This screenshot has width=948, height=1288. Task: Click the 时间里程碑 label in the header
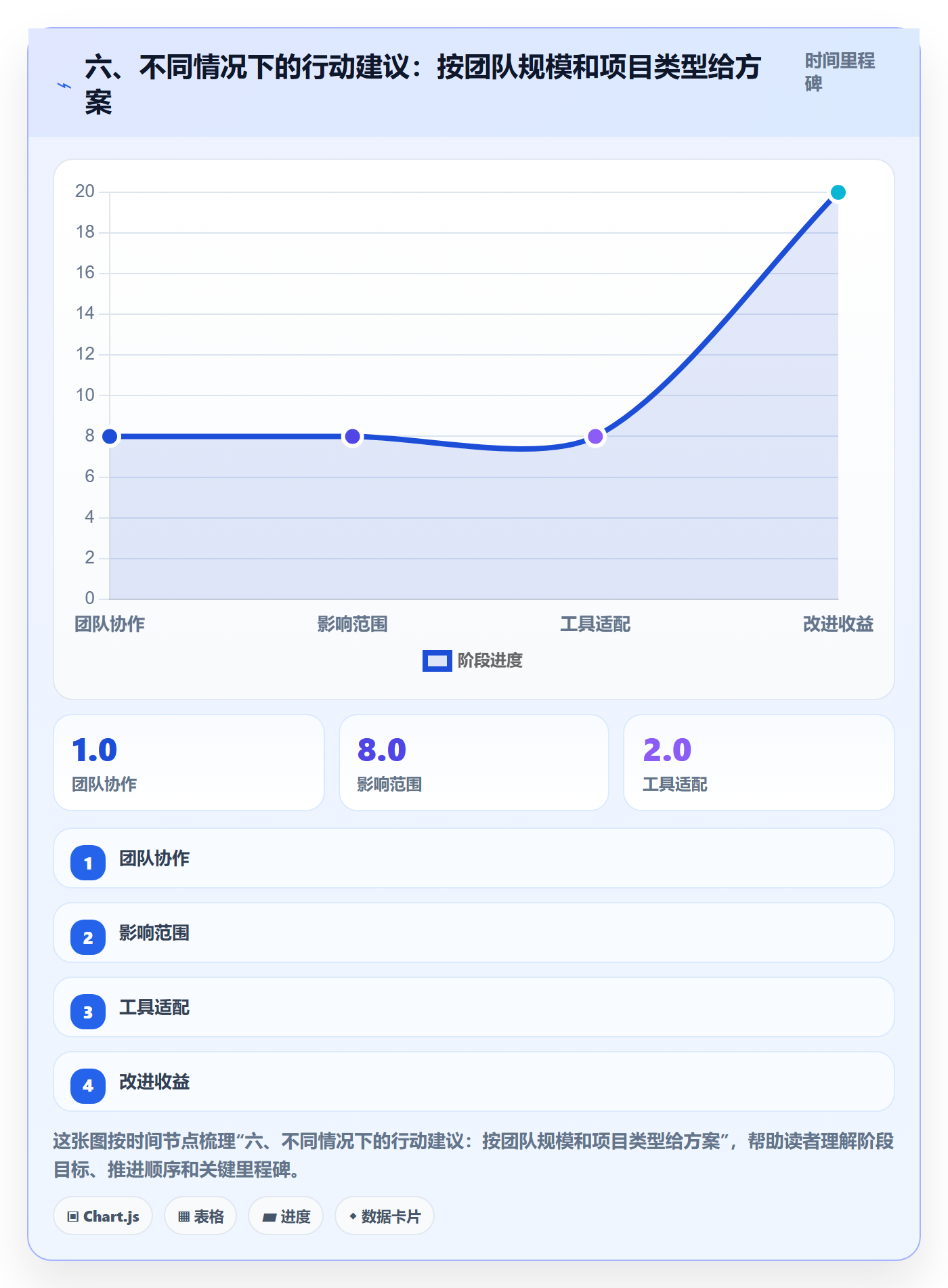click(840, 72)
